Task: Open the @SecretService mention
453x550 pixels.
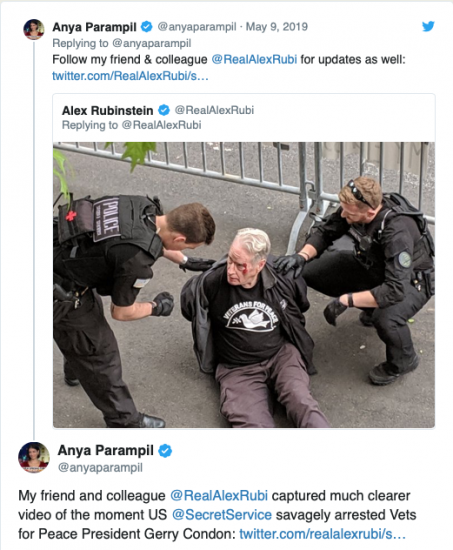Action: click(222, 515)
